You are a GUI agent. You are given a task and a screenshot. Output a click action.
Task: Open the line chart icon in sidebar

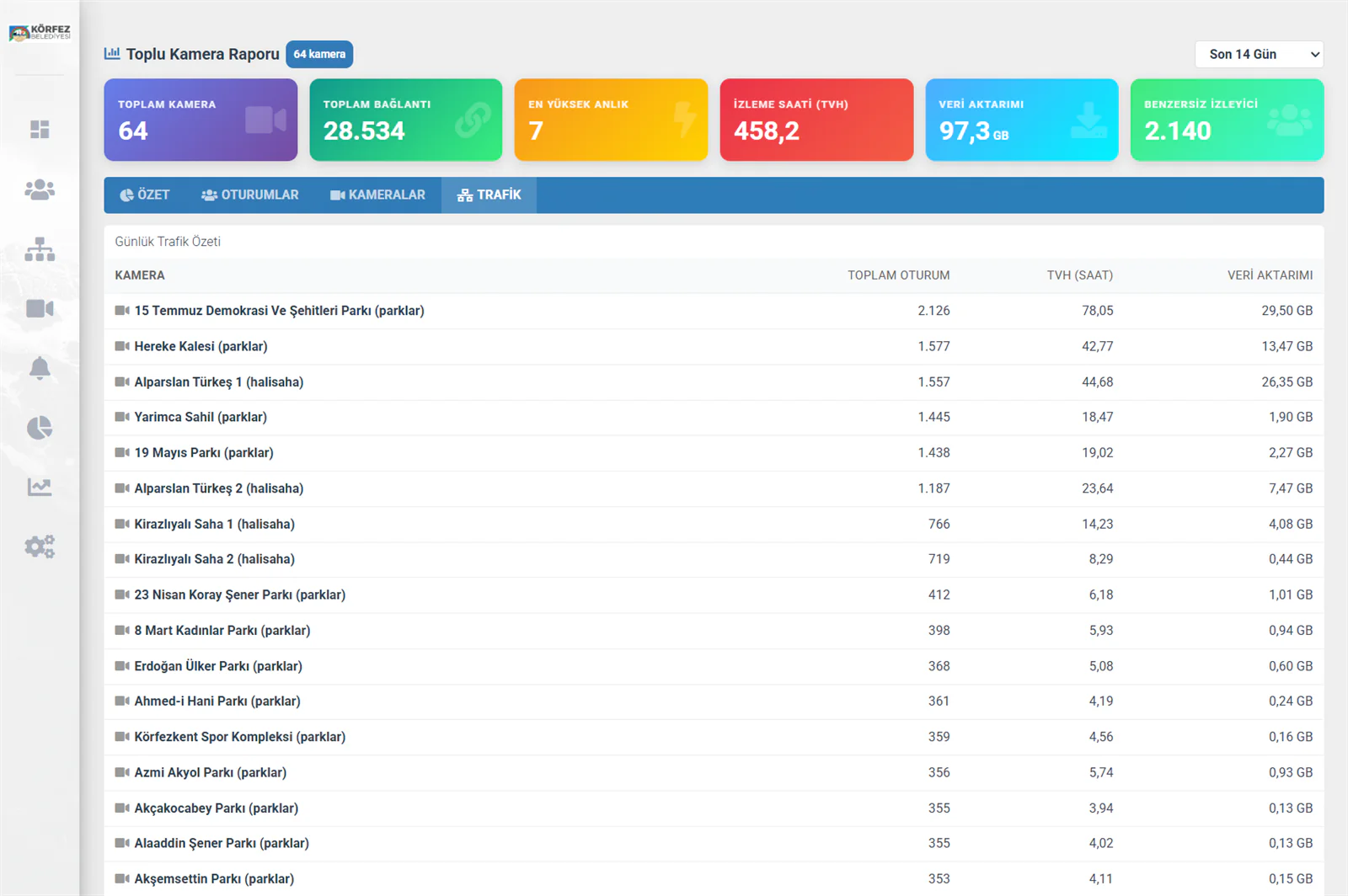40,487
